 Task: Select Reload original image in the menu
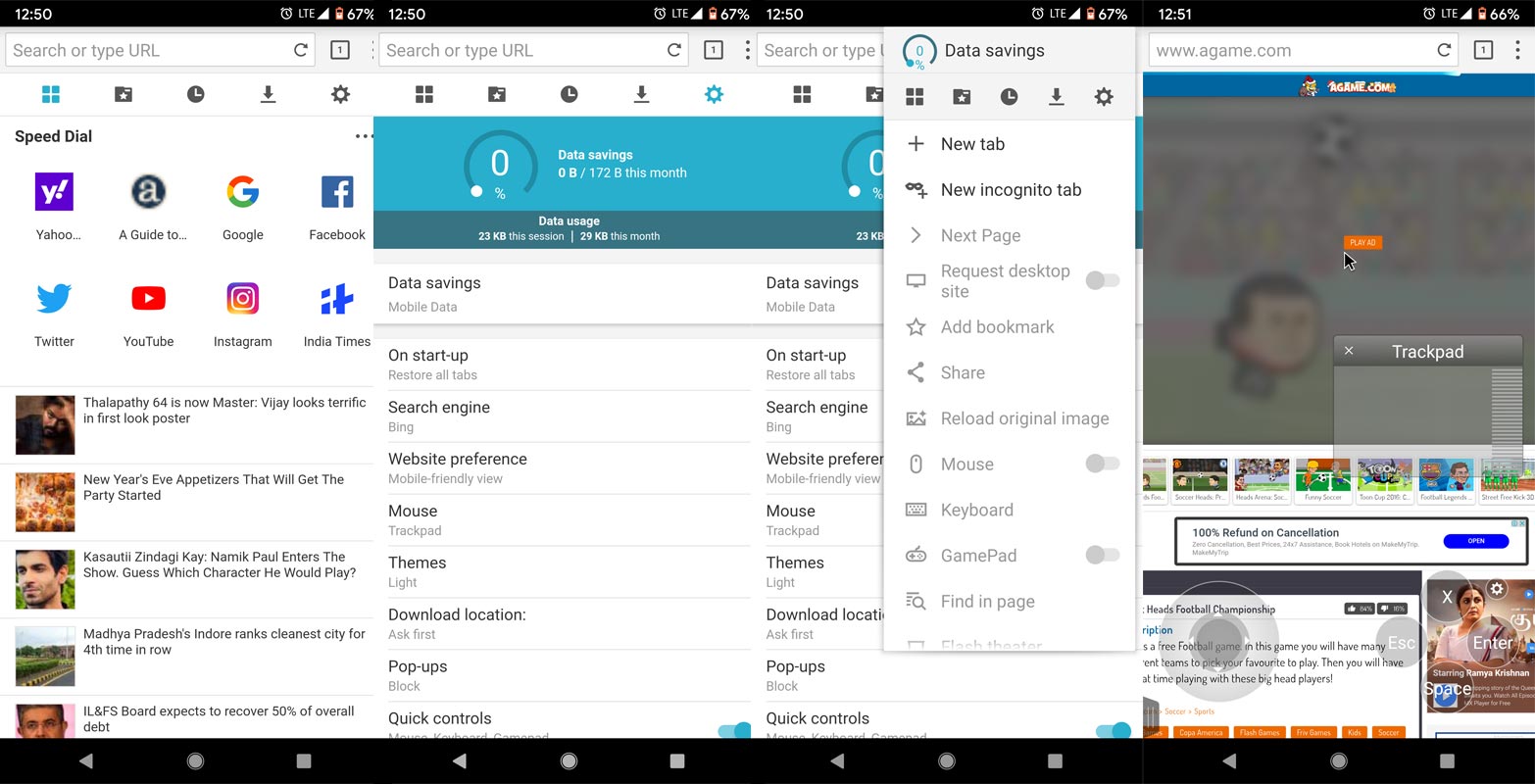(x=1010, y=418)
